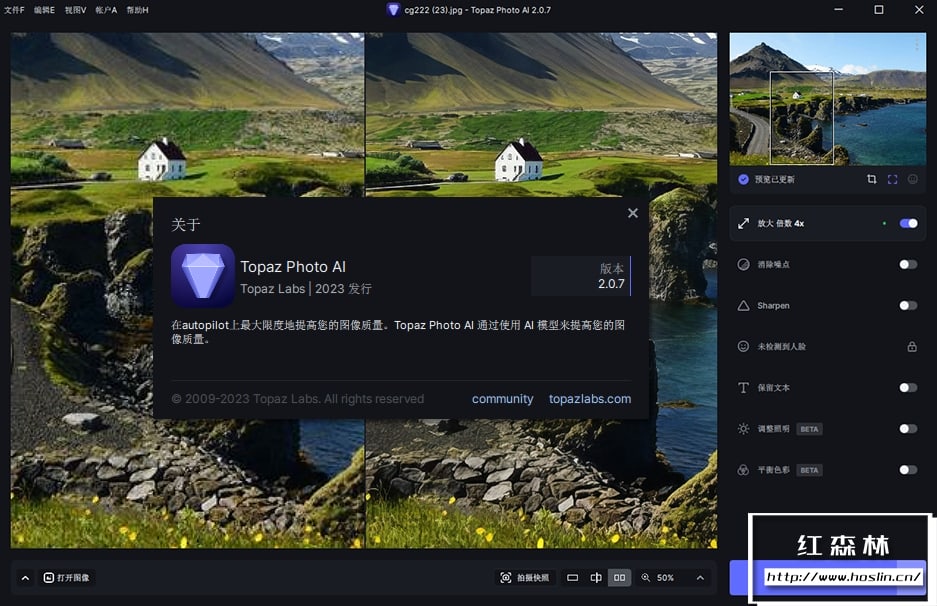Click the crop icon under preview thumbnail
The width and height of the screenshot is (937, 606).
[871, 179]
